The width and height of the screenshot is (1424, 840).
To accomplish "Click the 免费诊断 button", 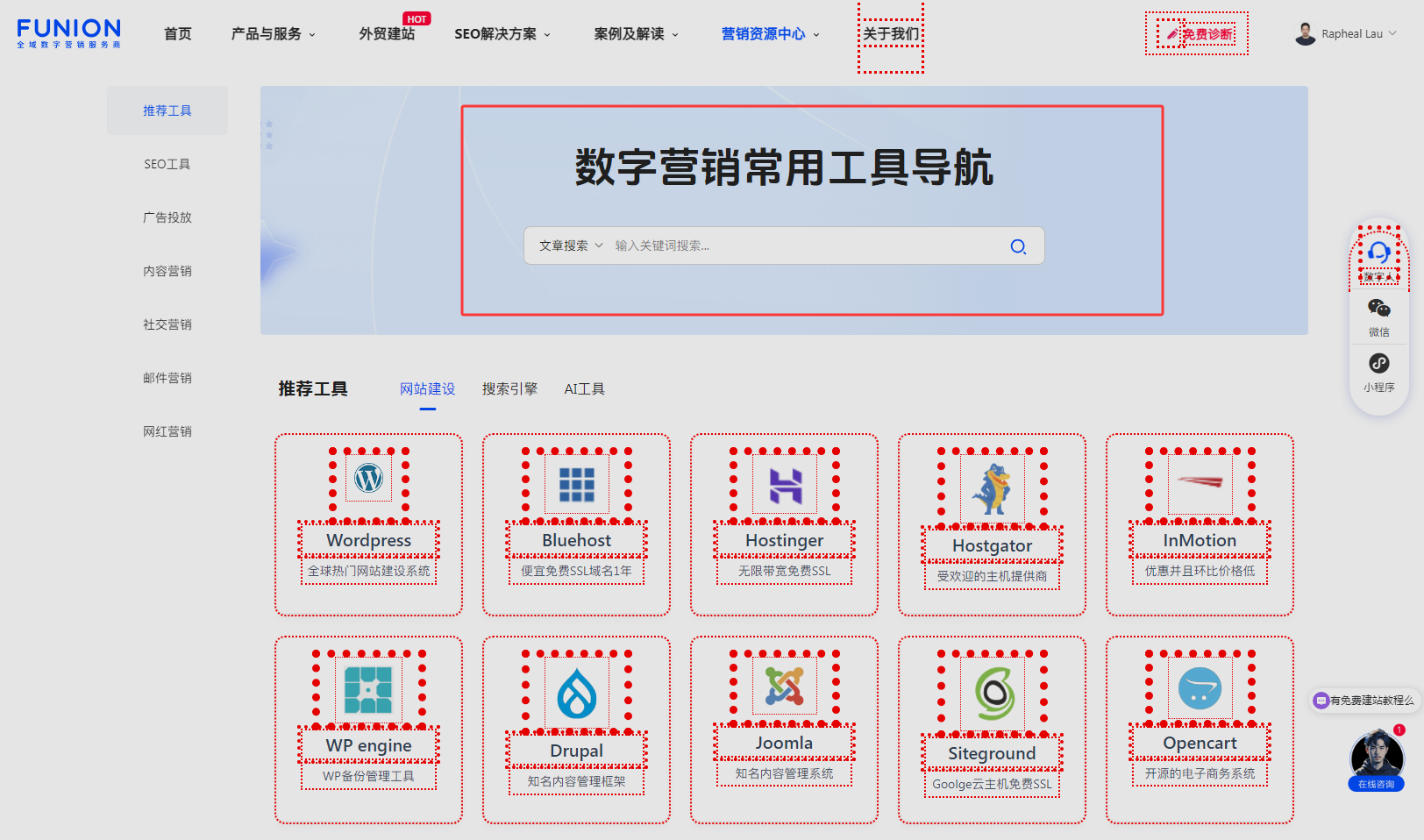I will point(1197,34).
